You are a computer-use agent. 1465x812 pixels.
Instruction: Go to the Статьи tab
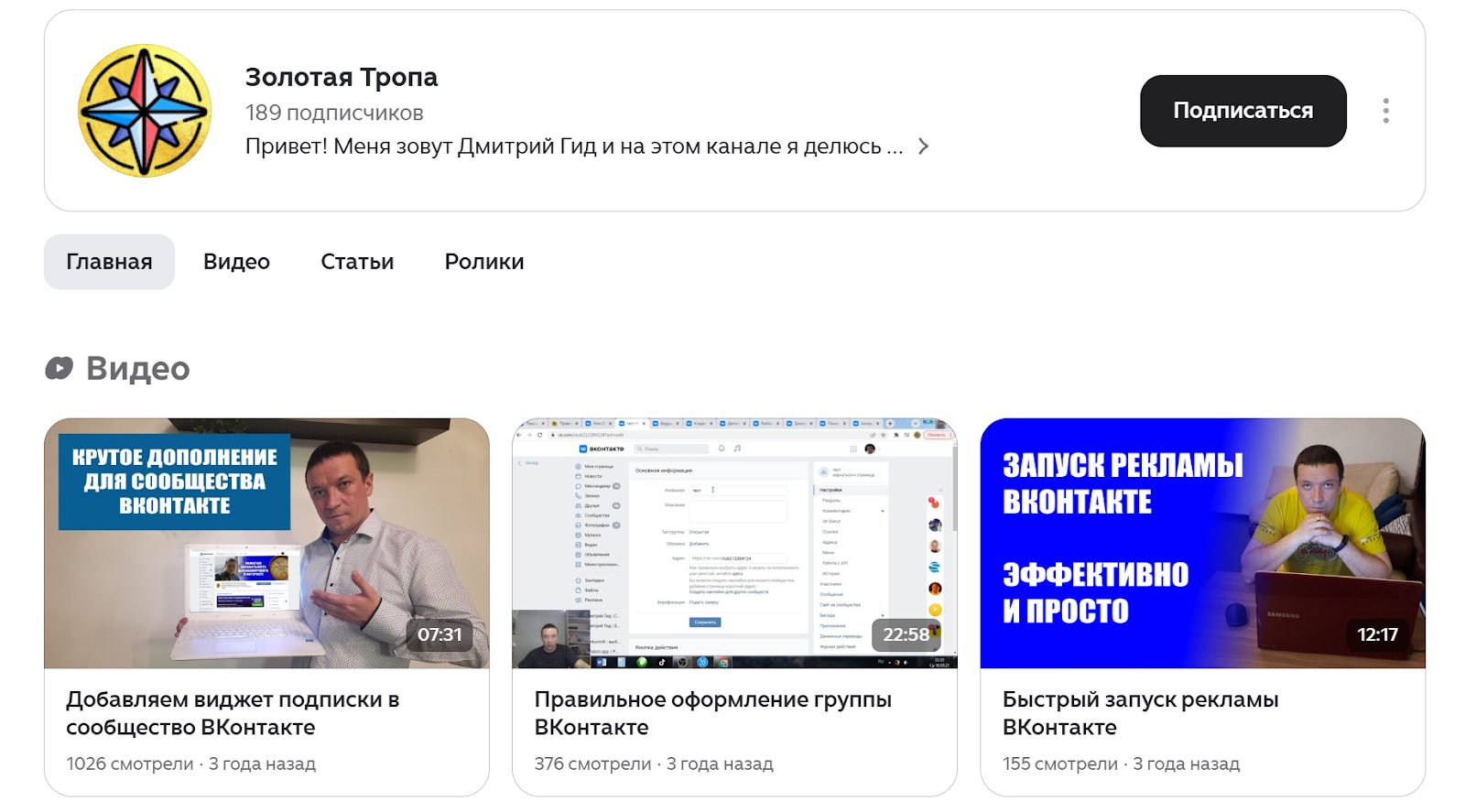pyautogui.click(x=357, y=262)
